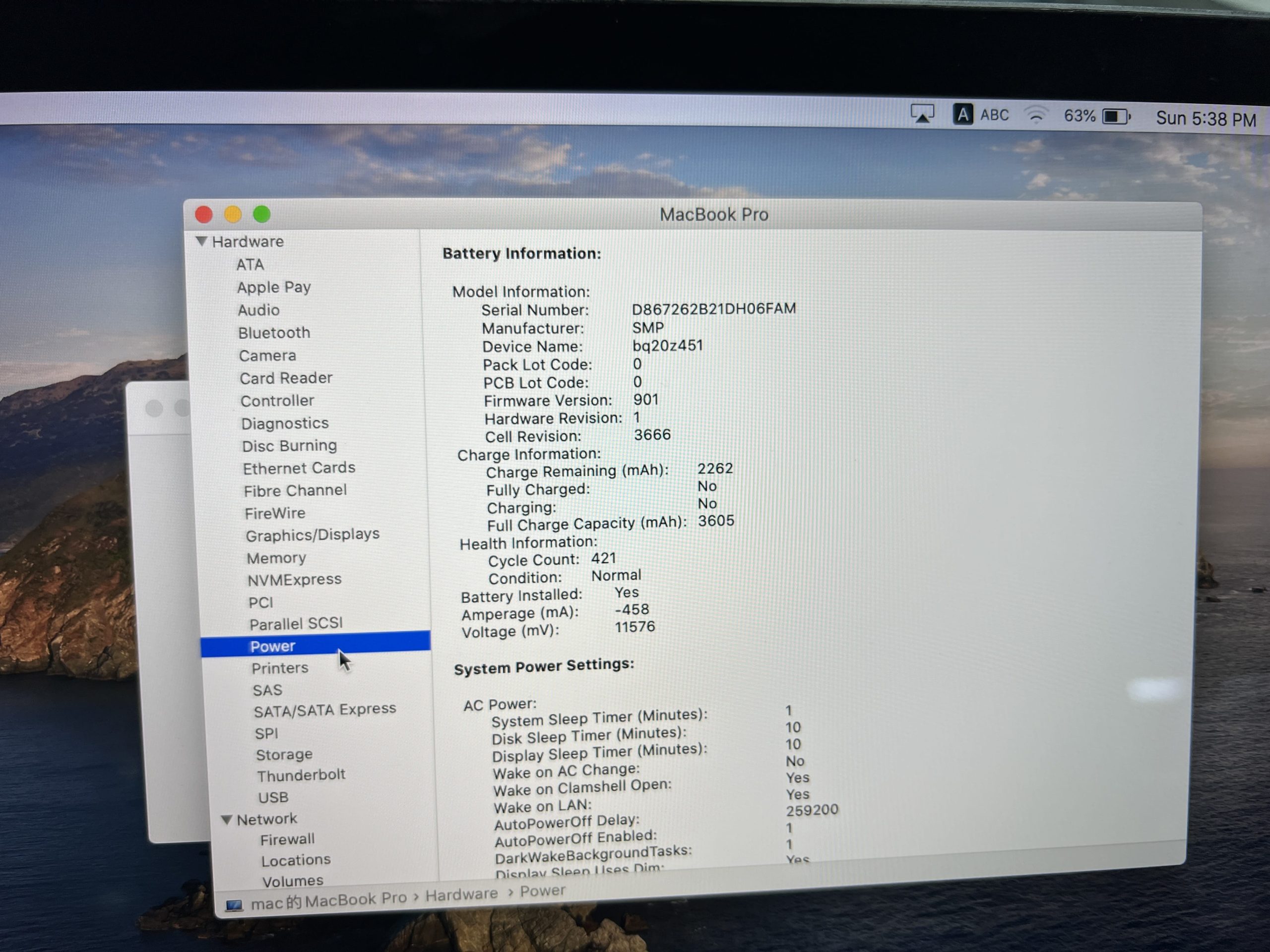1270x952 pixels.
Task: Click the Cell Revision value 3666
Action: coord(652,435)
